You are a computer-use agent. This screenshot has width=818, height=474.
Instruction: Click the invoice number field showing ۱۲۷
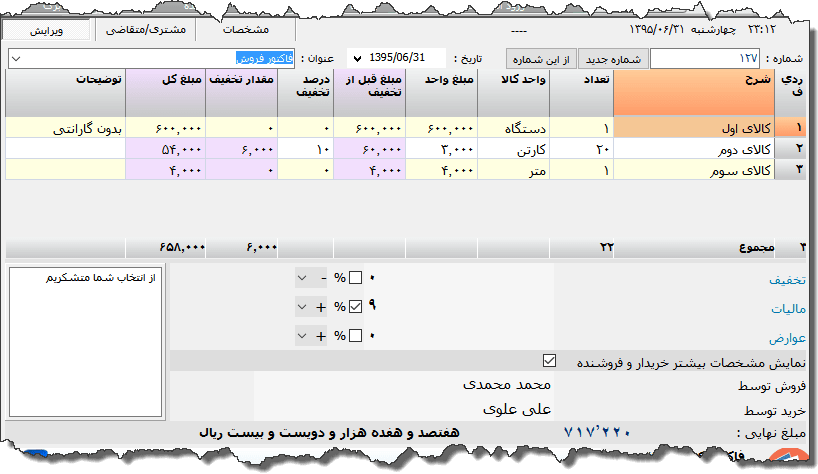tap(705, 59)
